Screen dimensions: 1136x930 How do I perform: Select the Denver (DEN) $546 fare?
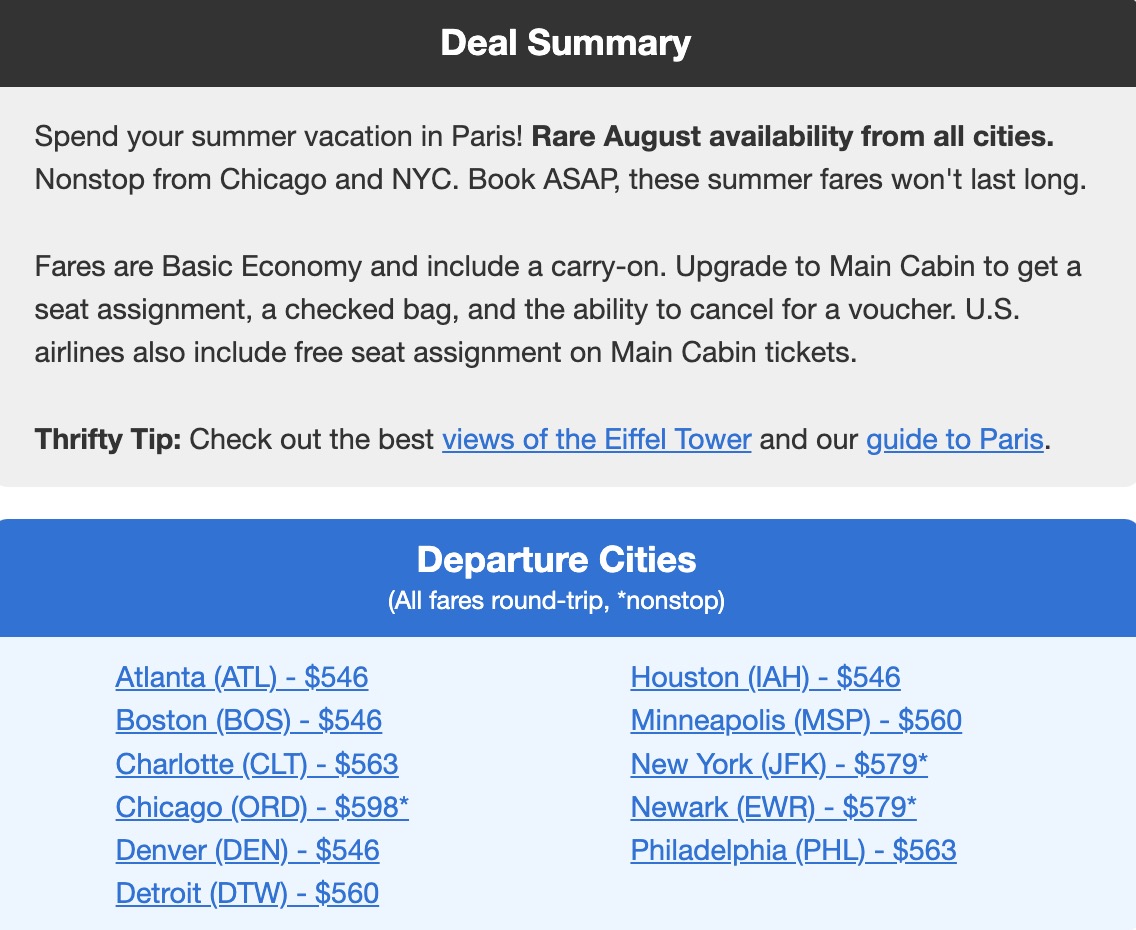[247, 850]
